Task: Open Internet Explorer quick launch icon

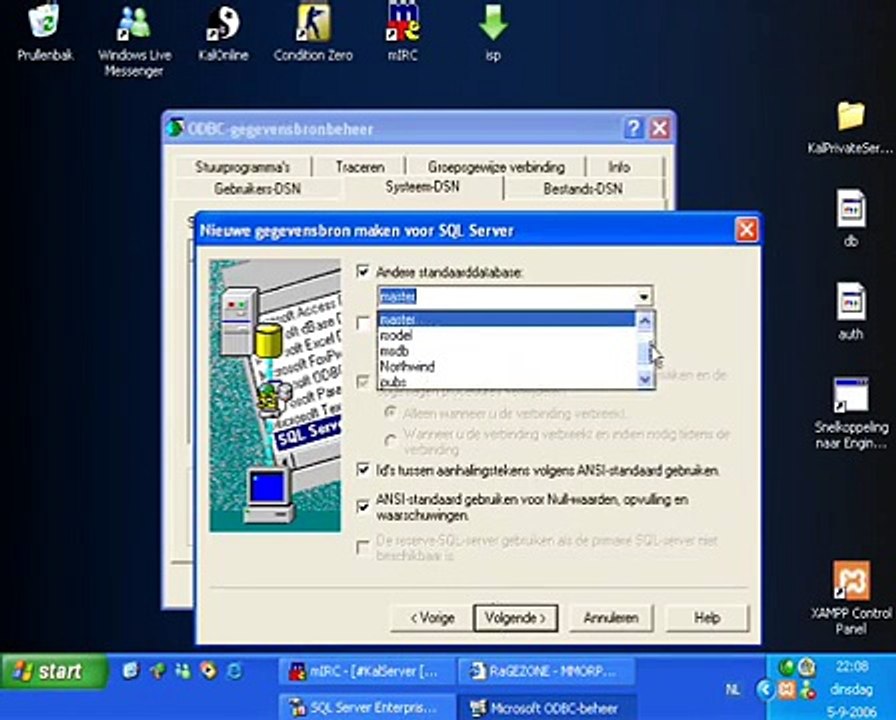Action: click(x=235, y=670)
